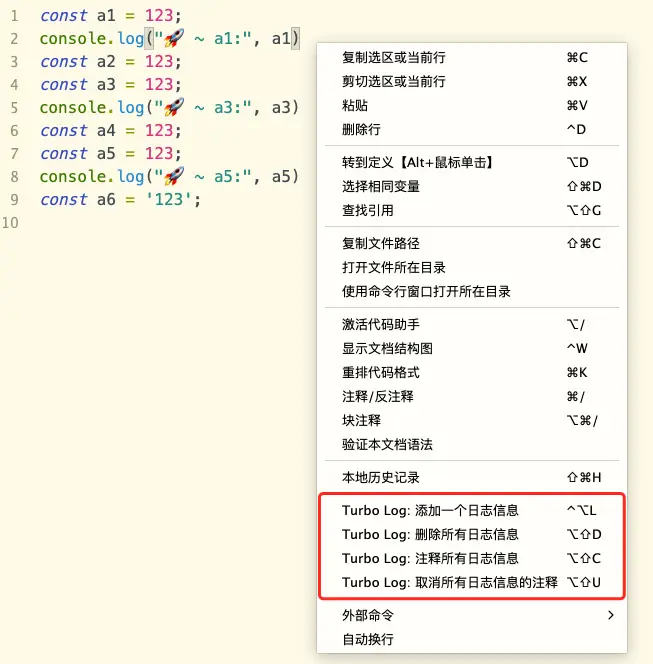Click 注释/反注释 option
This screenshot has width=653, height=664.
click(472, 397)
